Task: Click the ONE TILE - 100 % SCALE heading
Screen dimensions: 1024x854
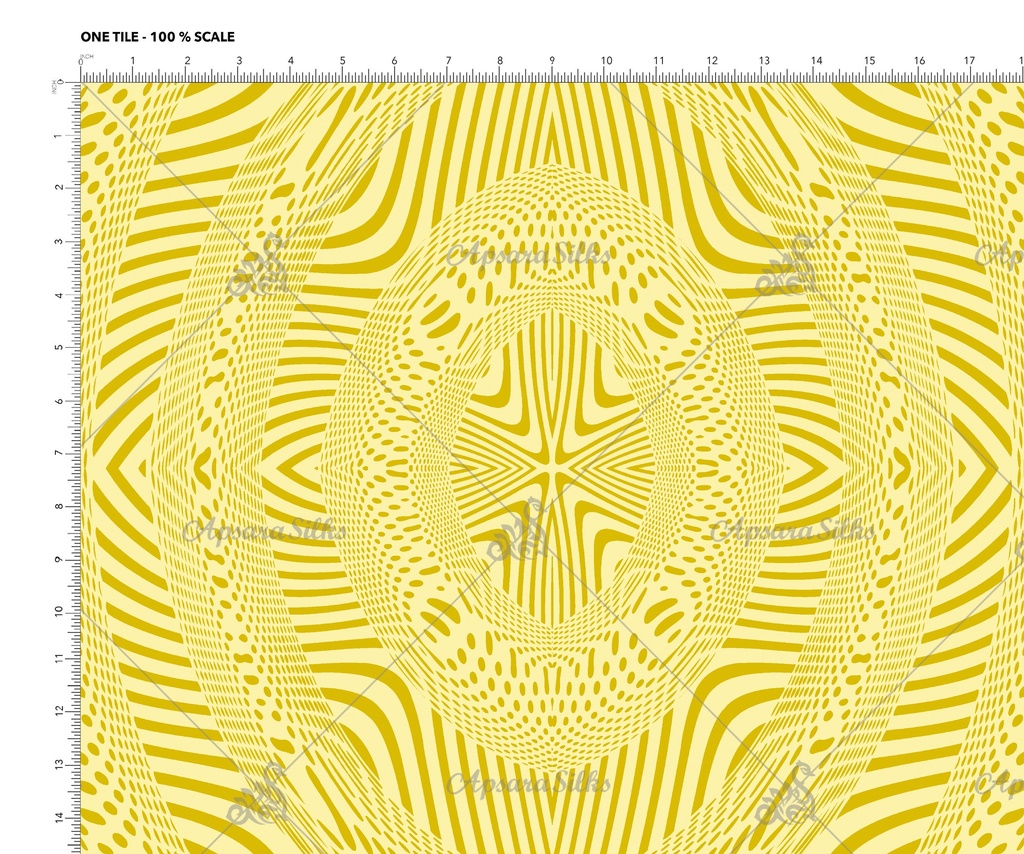Action: pyautogui.click(x=157, y=37)
